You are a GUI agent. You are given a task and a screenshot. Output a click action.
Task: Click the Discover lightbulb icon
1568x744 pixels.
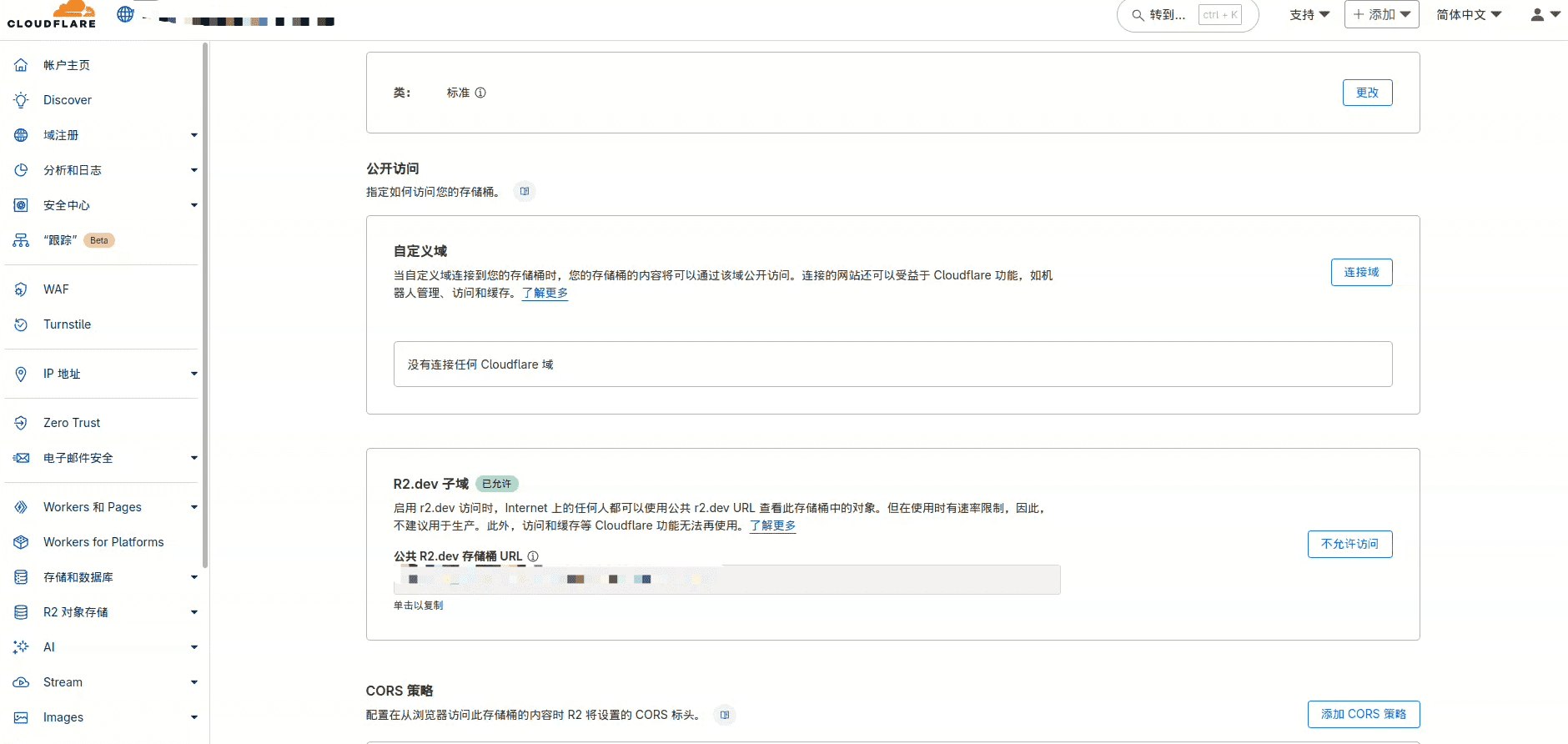[21, 100]
